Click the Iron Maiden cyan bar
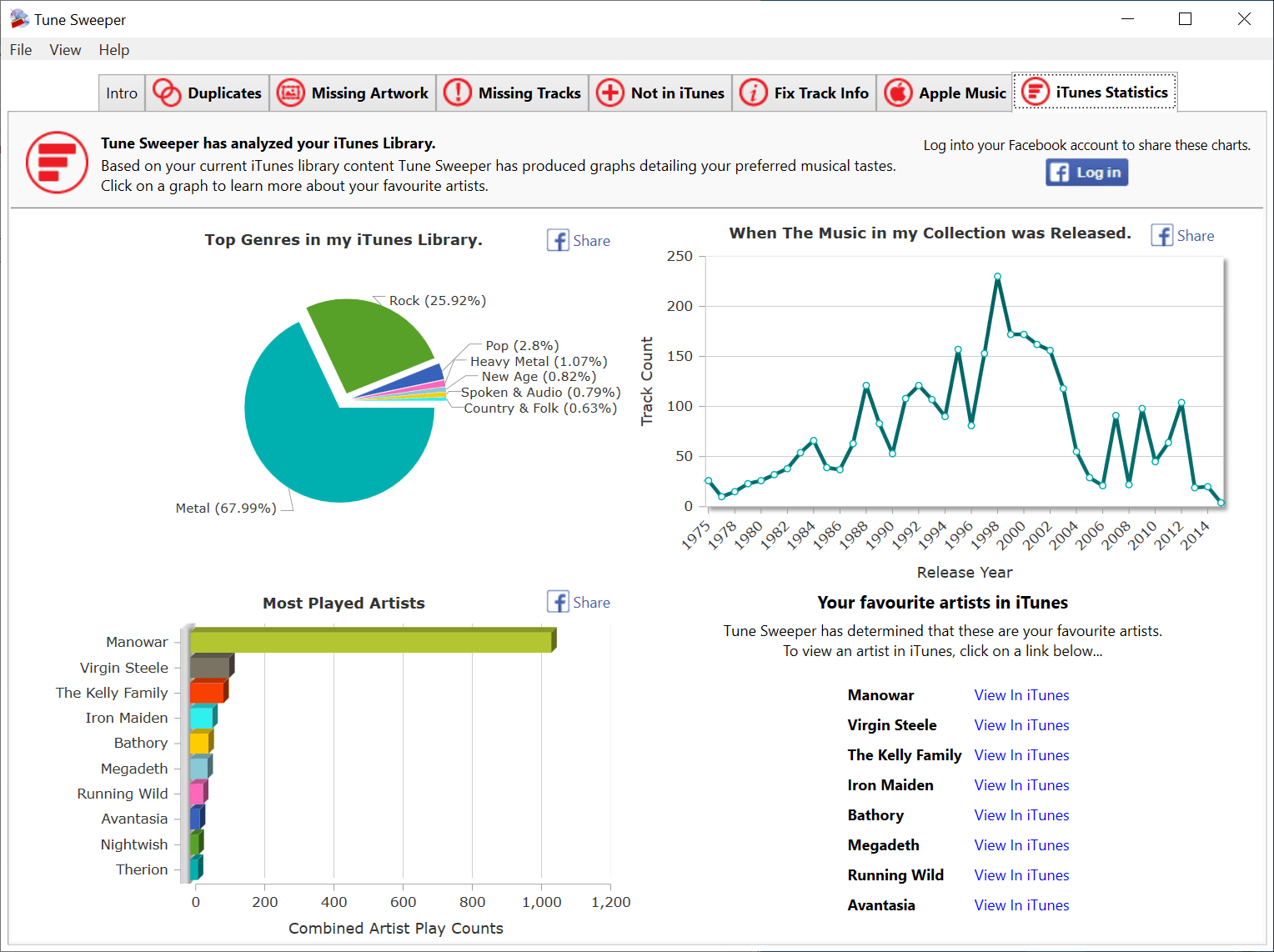This screenshot has height=952, width=1274. tap(203, 717)
